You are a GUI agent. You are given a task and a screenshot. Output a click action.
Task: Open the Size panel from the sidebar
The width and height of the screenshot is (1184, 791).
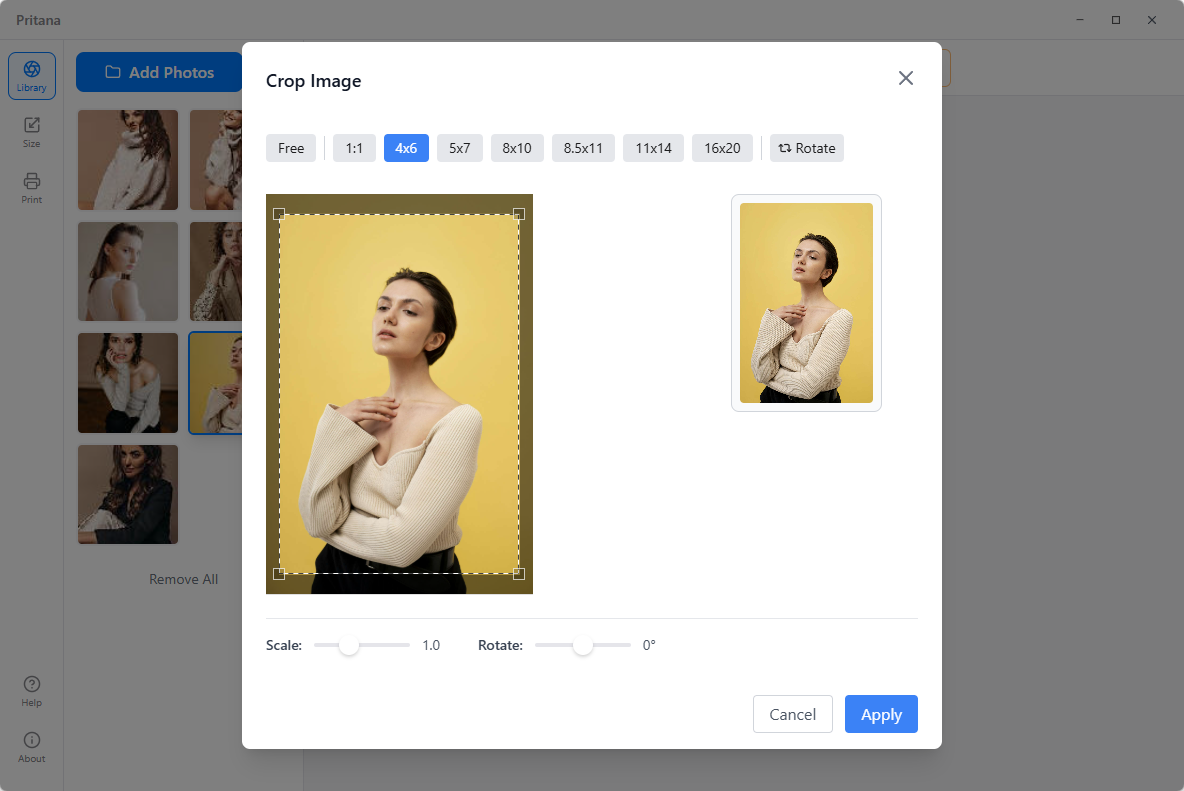pyautogui.click(x=31, y=130)
